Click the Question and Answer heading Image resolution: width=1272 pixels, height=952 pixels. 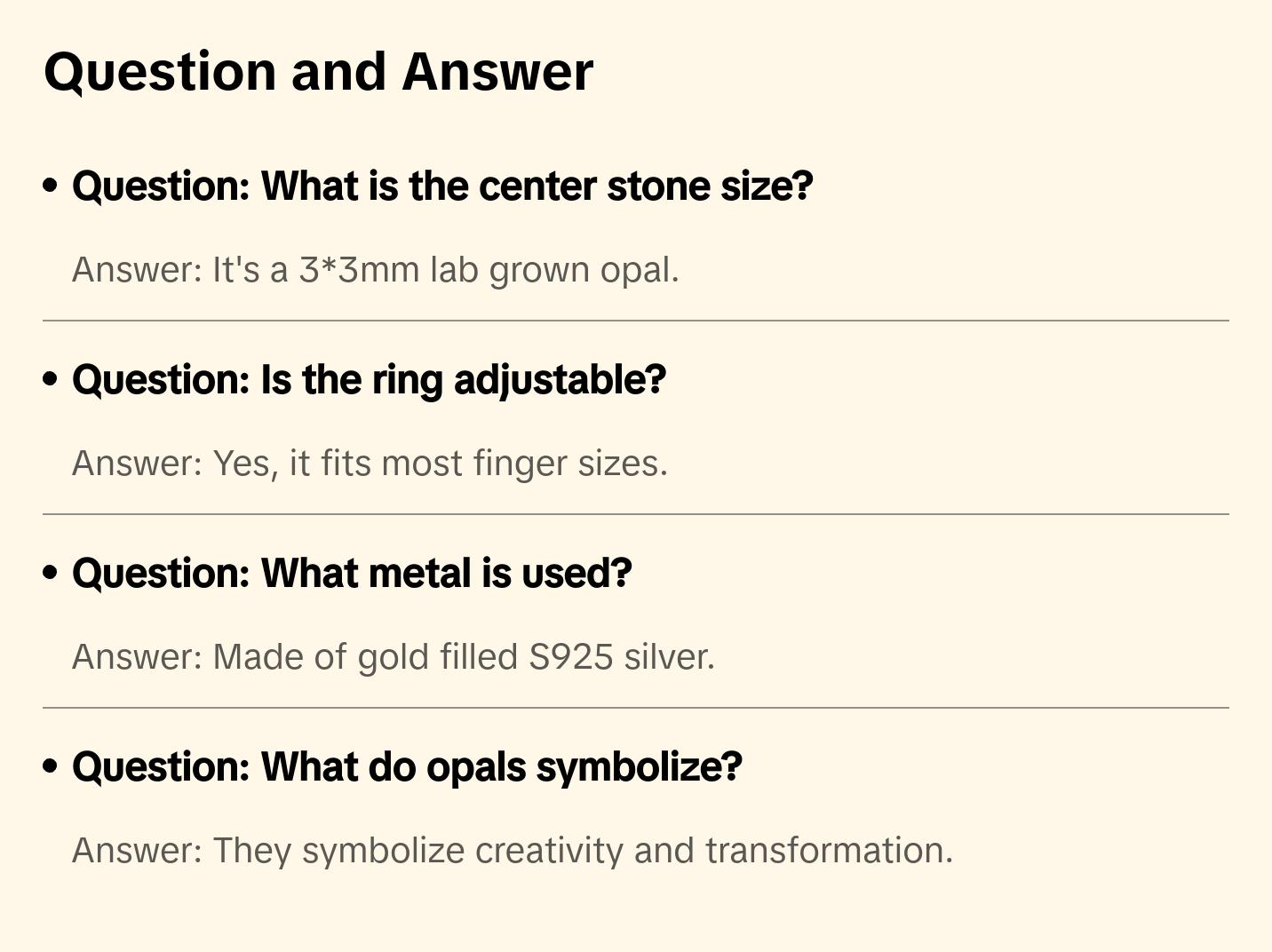(318, 72)
